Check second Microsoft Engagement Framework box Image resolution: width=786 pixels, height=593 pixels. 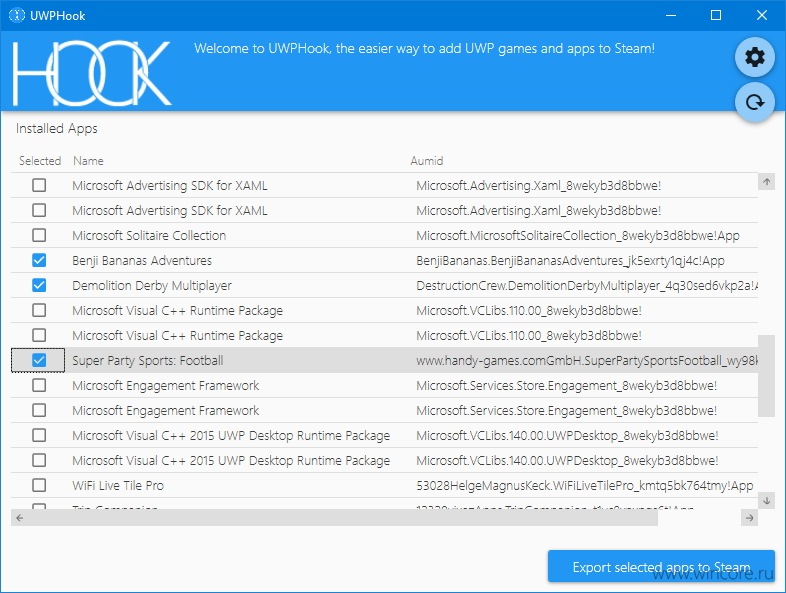point(39,410)
